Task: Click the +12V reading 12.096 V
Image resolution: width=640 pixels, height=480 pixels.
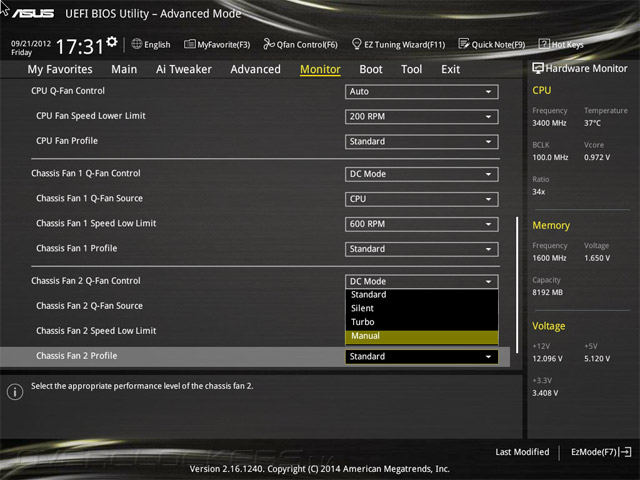Action: point(547,359)
